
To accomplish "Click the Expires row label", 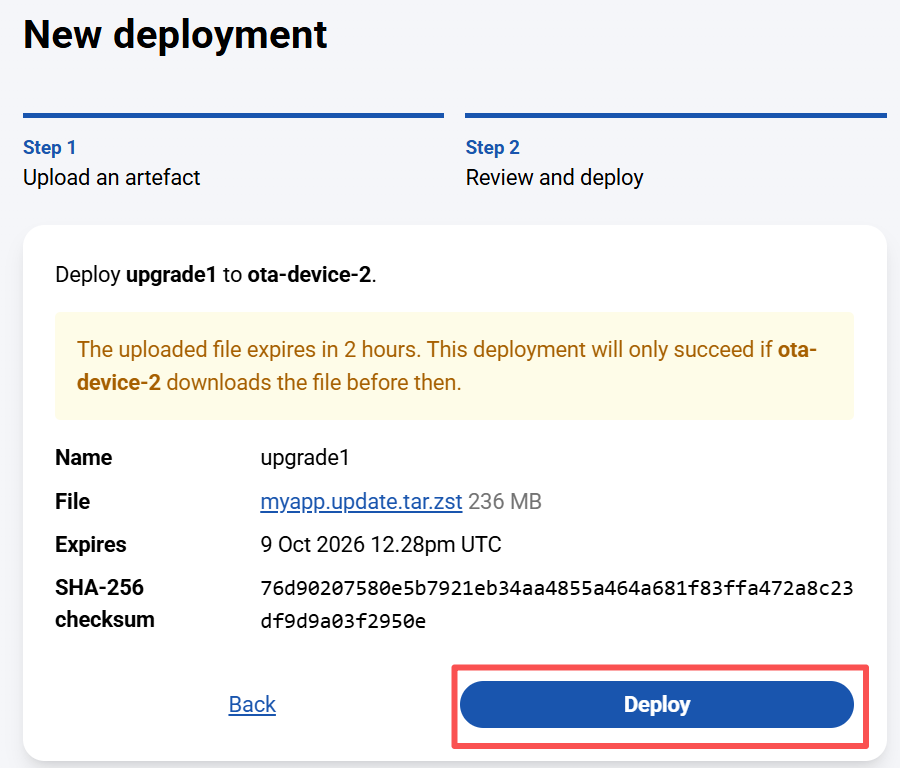I will (x=91, y=544).
